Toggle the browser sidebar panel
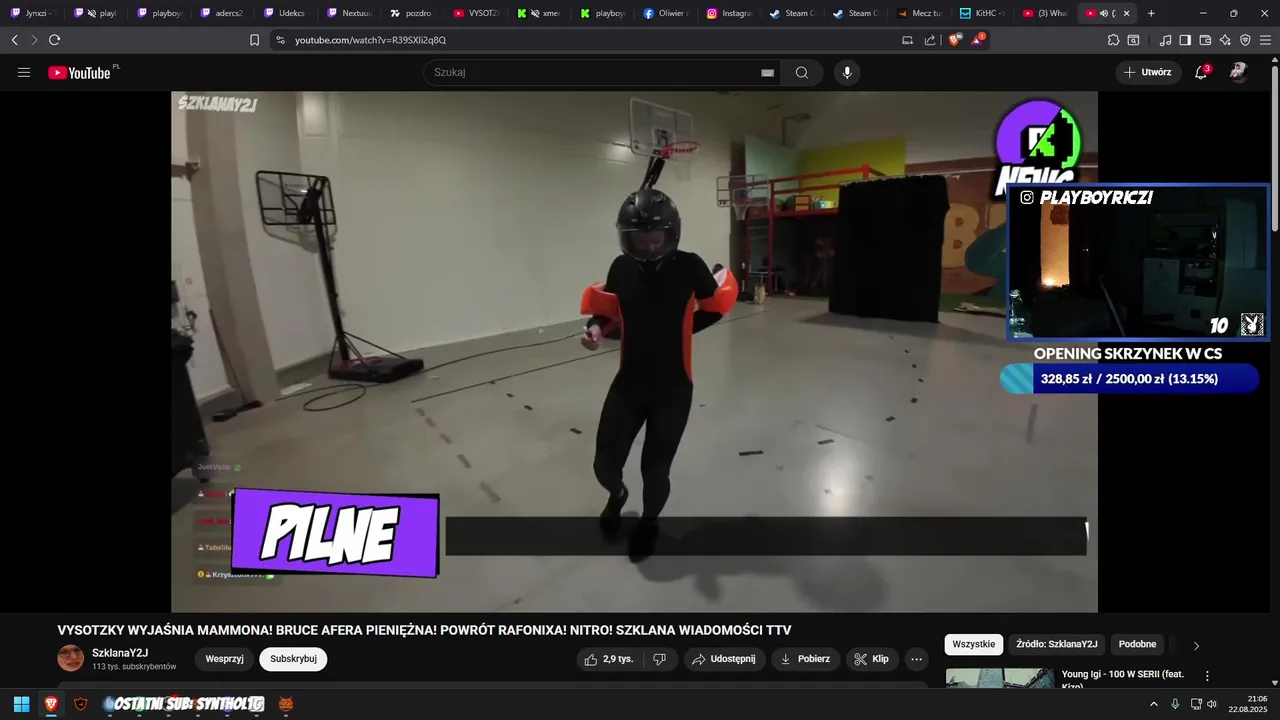 point(1185,40)
